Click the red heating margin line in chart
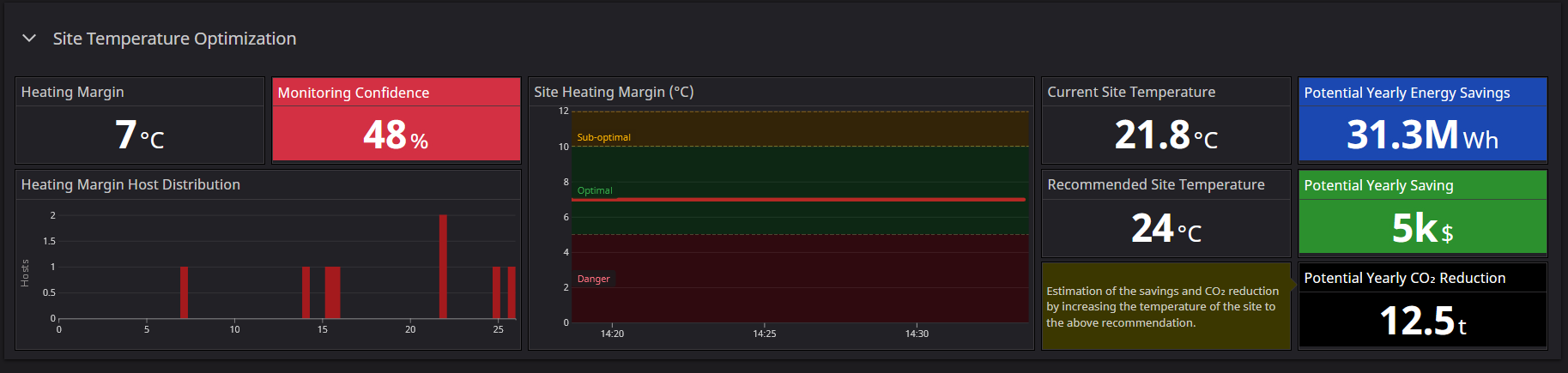This screenshot has height=373, width=1568. (798, 199)
